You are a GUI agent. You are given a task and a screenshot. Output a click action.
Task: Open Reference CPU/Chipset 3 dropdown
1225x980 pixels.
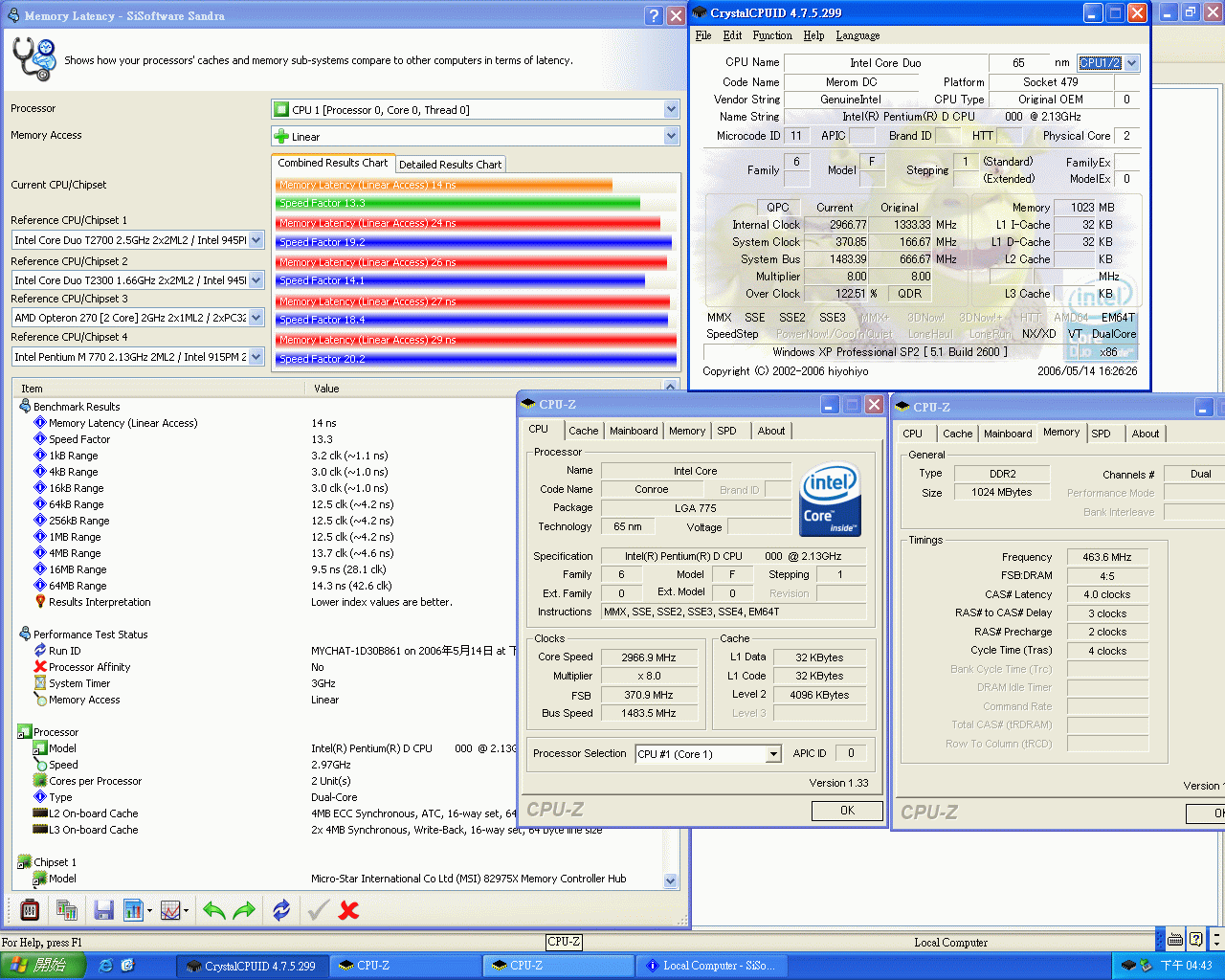[x=256, y=317]
